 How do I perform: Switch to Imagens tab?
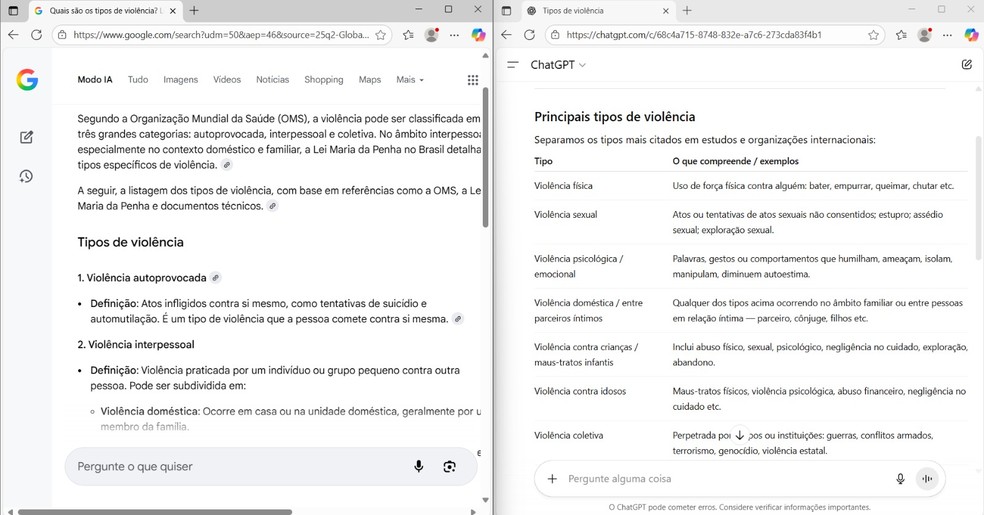181,80
